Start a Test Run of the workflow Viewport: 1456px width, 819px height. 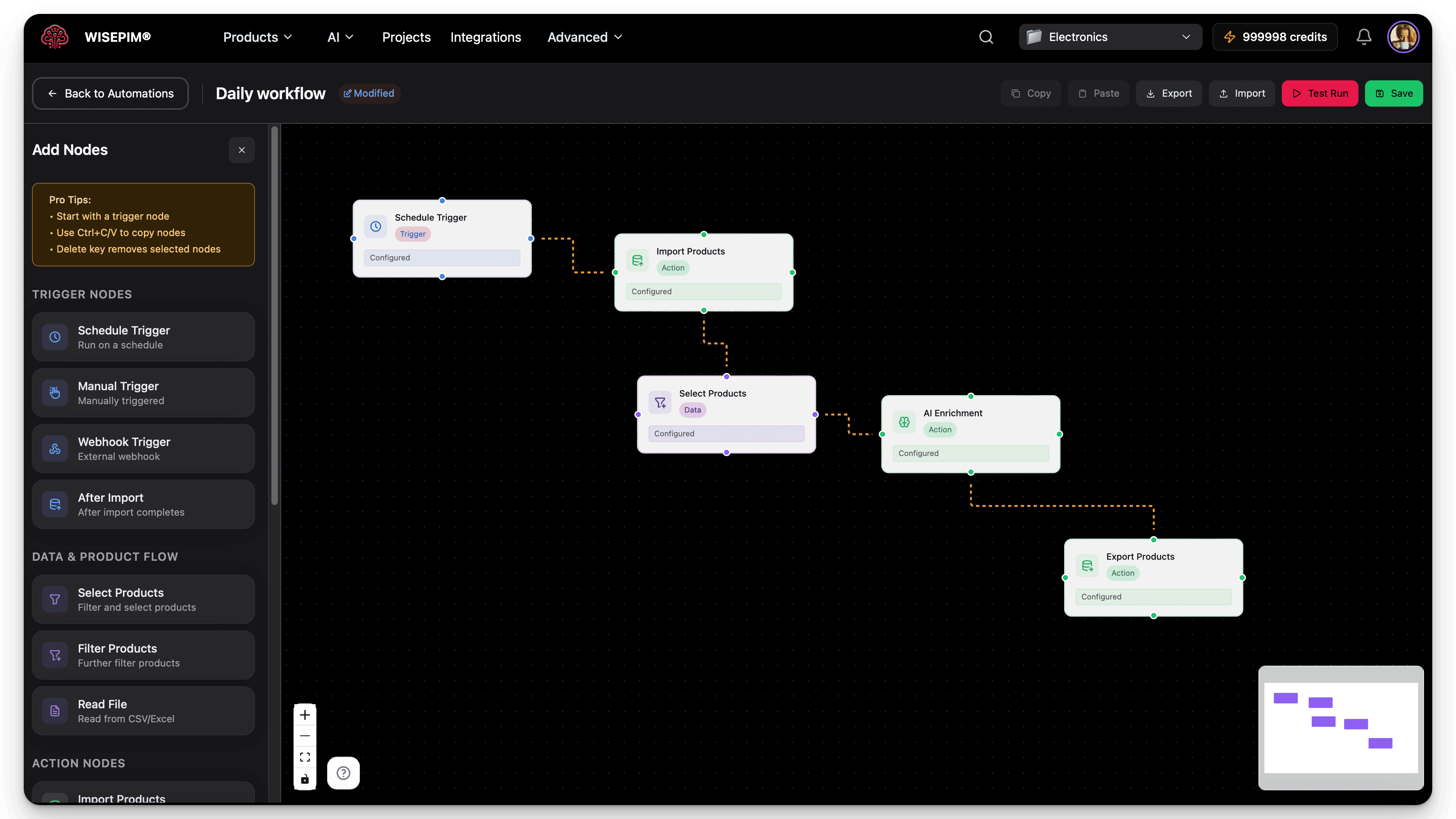(x=1319, y=93)
